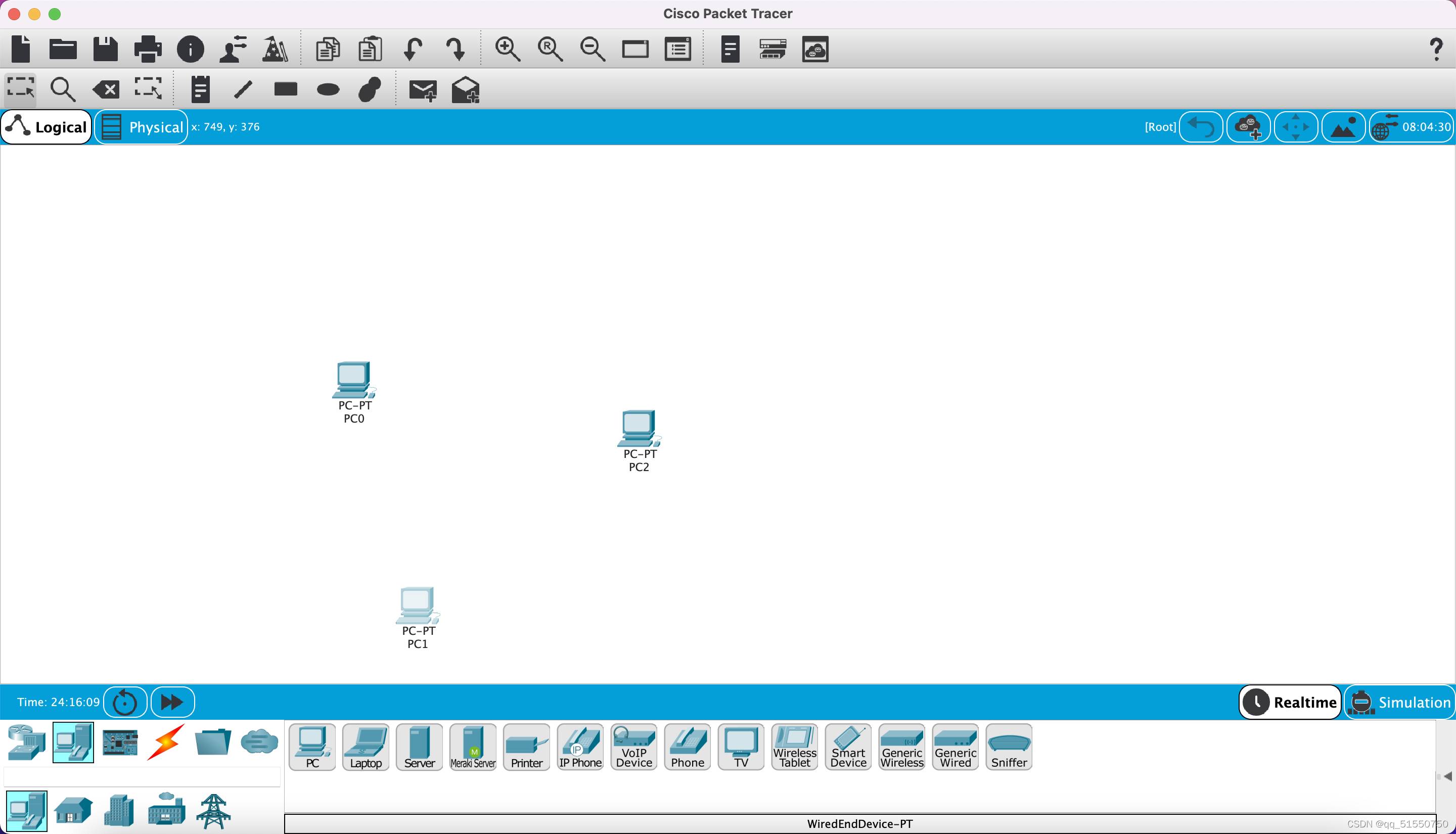Pick the Sniffer device
Image resolution: width=1456 pixels, height=834 pixels.
[1009, 747]
